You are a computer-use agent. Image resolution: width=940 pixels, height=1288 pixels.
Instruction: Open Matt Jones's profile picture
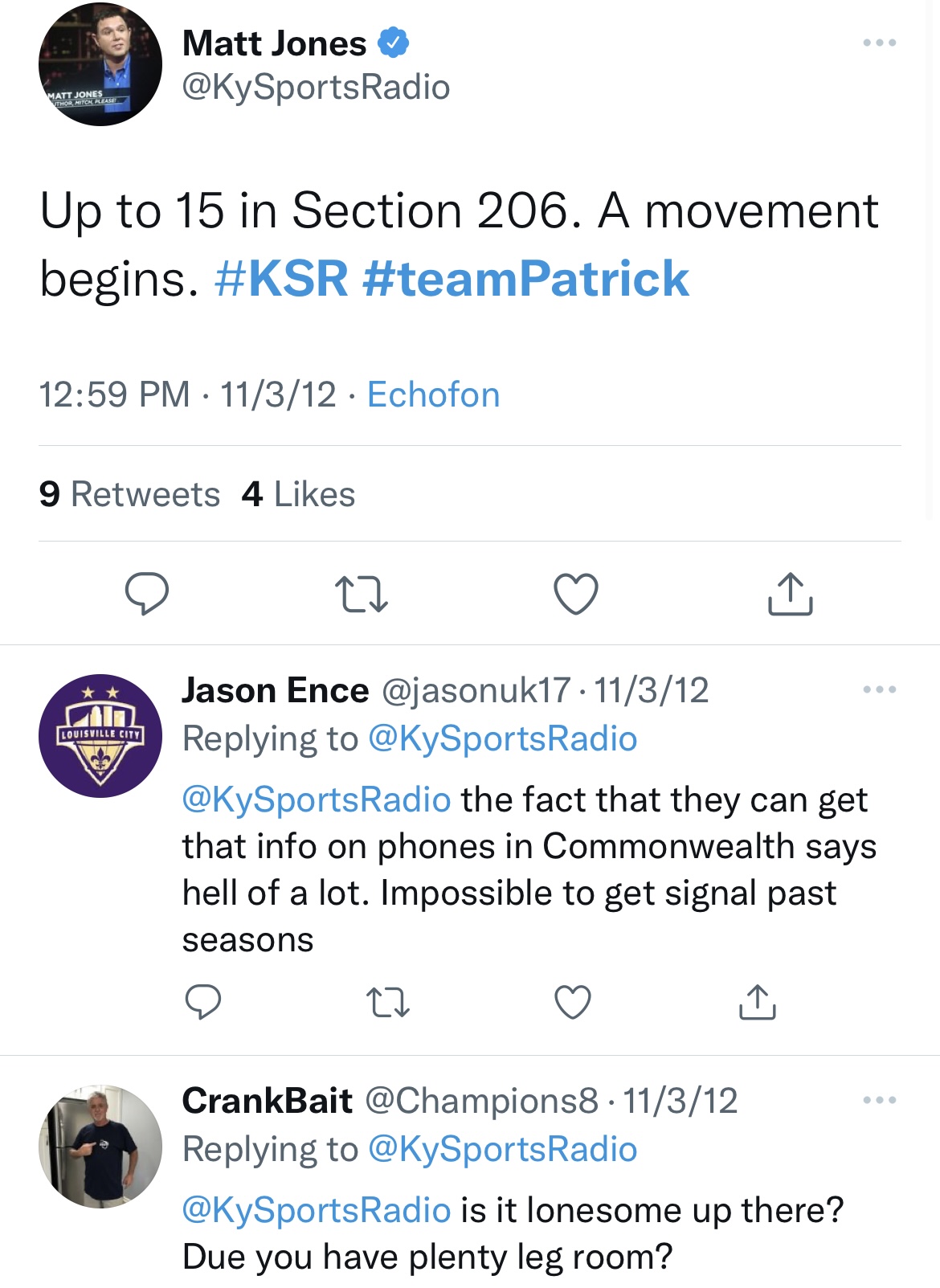(x=100, y=64)
